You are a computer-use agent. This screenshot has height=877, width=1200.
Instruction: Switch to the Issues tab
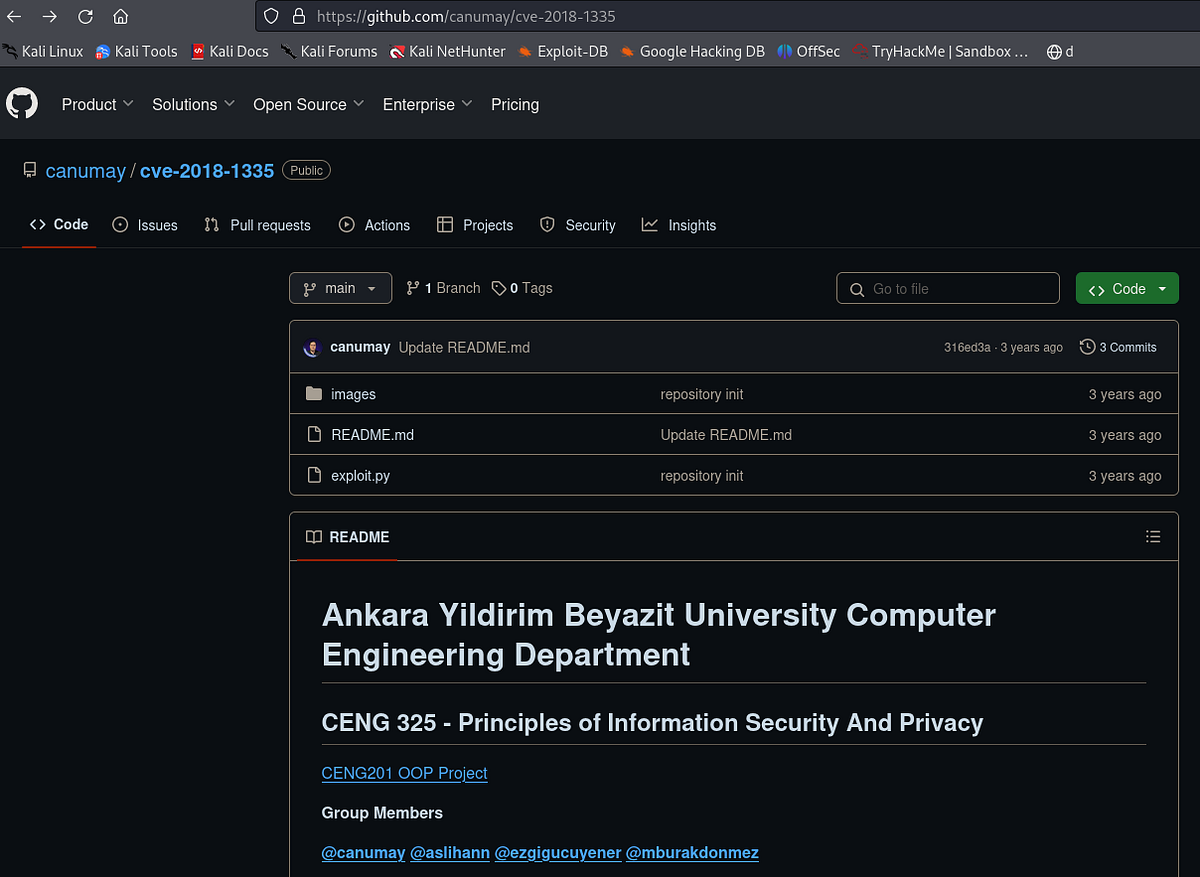coord(145,225)
